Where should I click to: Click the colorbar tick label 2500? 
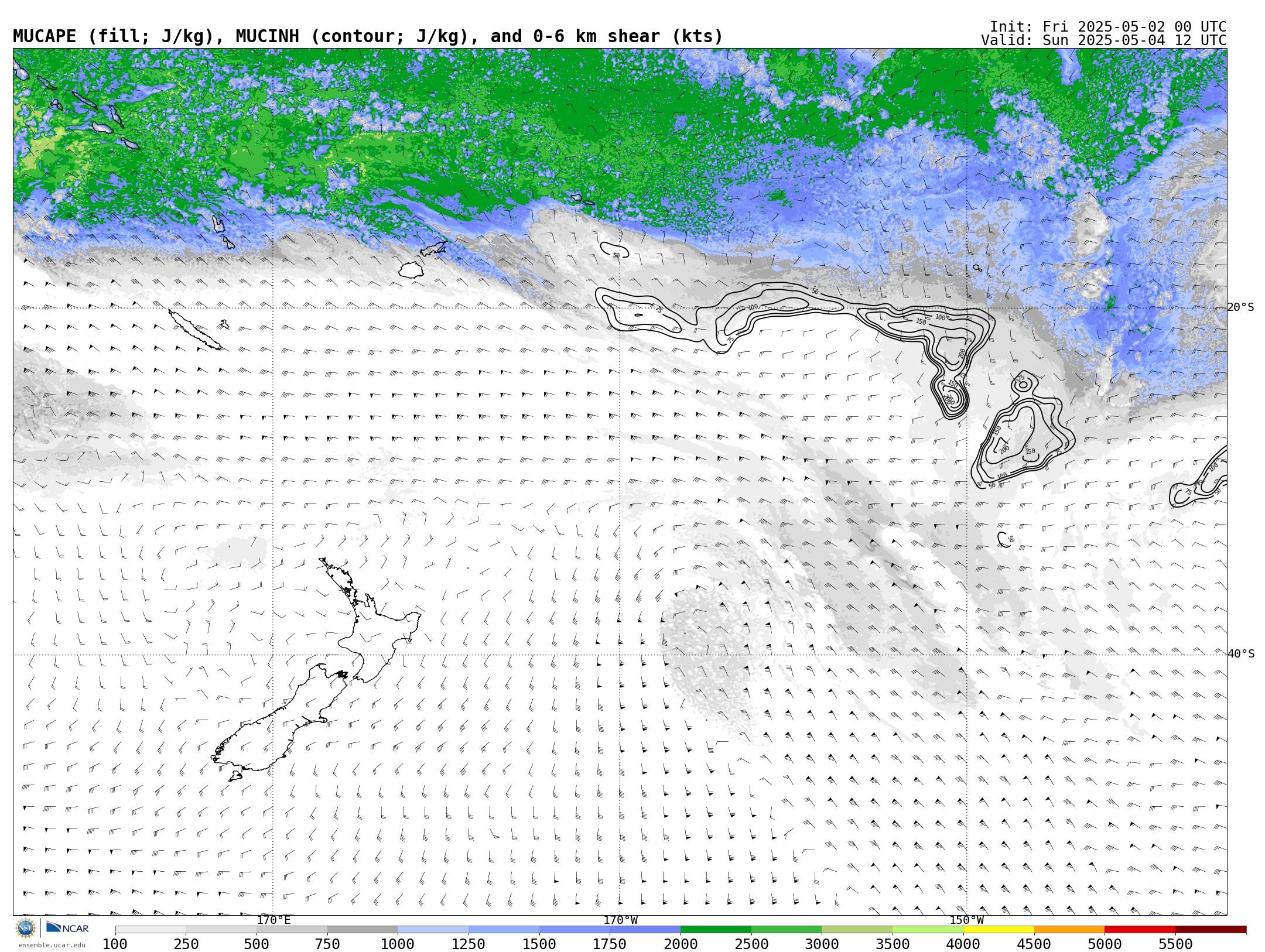tap(751, 944)
